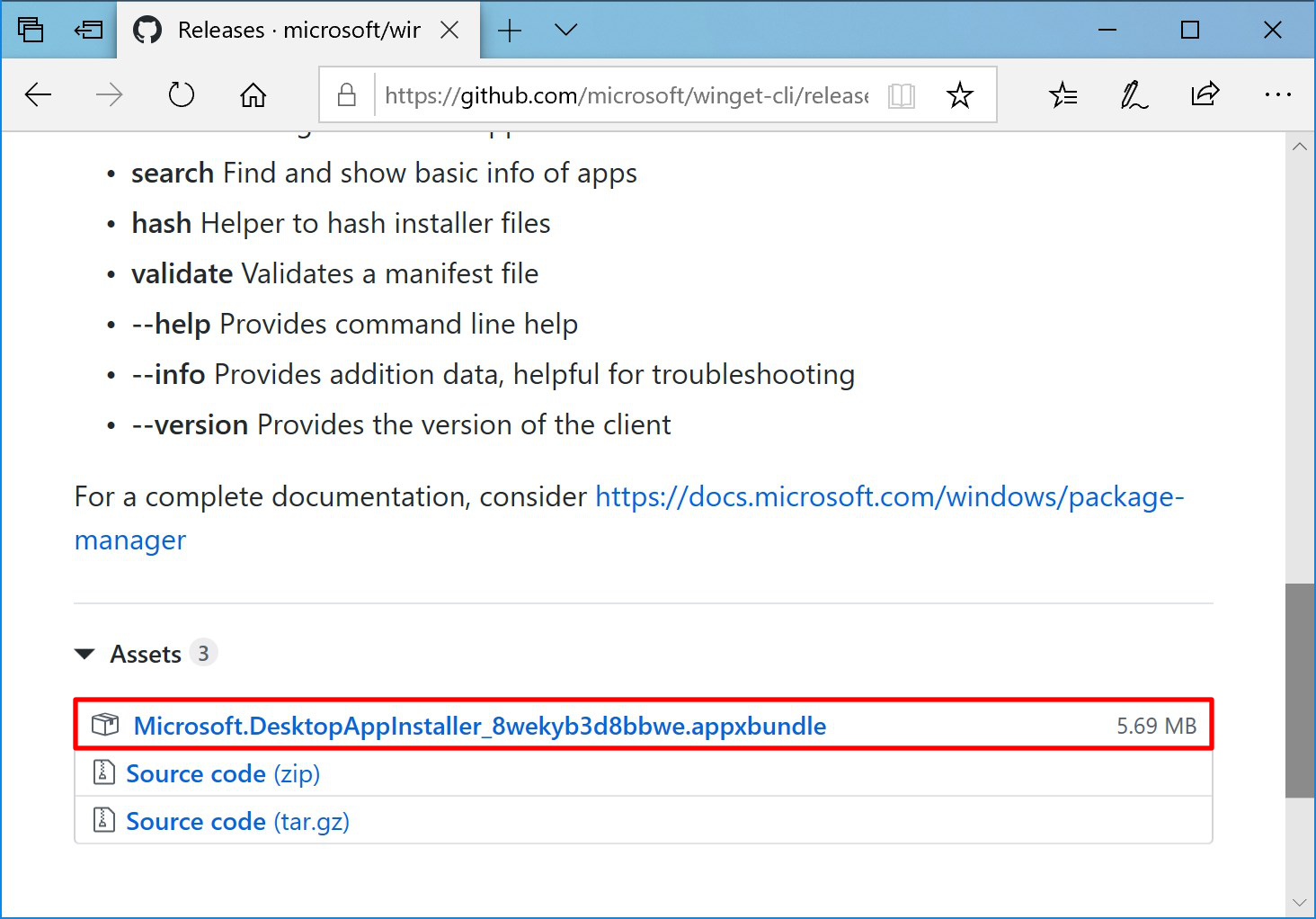Image resolution: width=1316 pixels, height=919 pixels.
Task: Download Source code (tar.gz)
Action: coord(237,821)
